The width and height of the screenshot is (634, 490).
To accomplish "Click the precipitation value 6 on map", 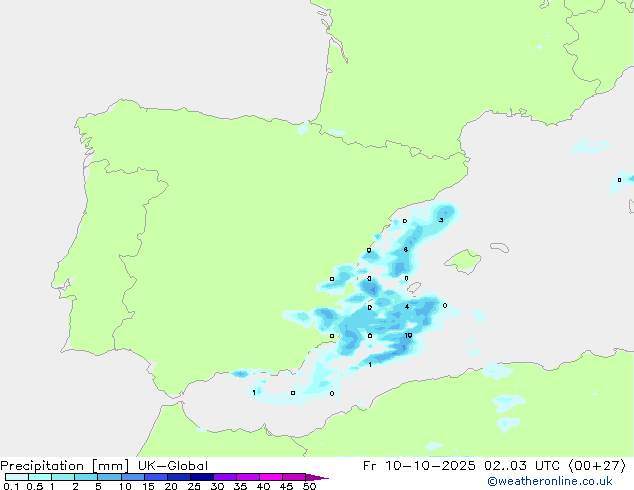I will [x=406, y=250].
